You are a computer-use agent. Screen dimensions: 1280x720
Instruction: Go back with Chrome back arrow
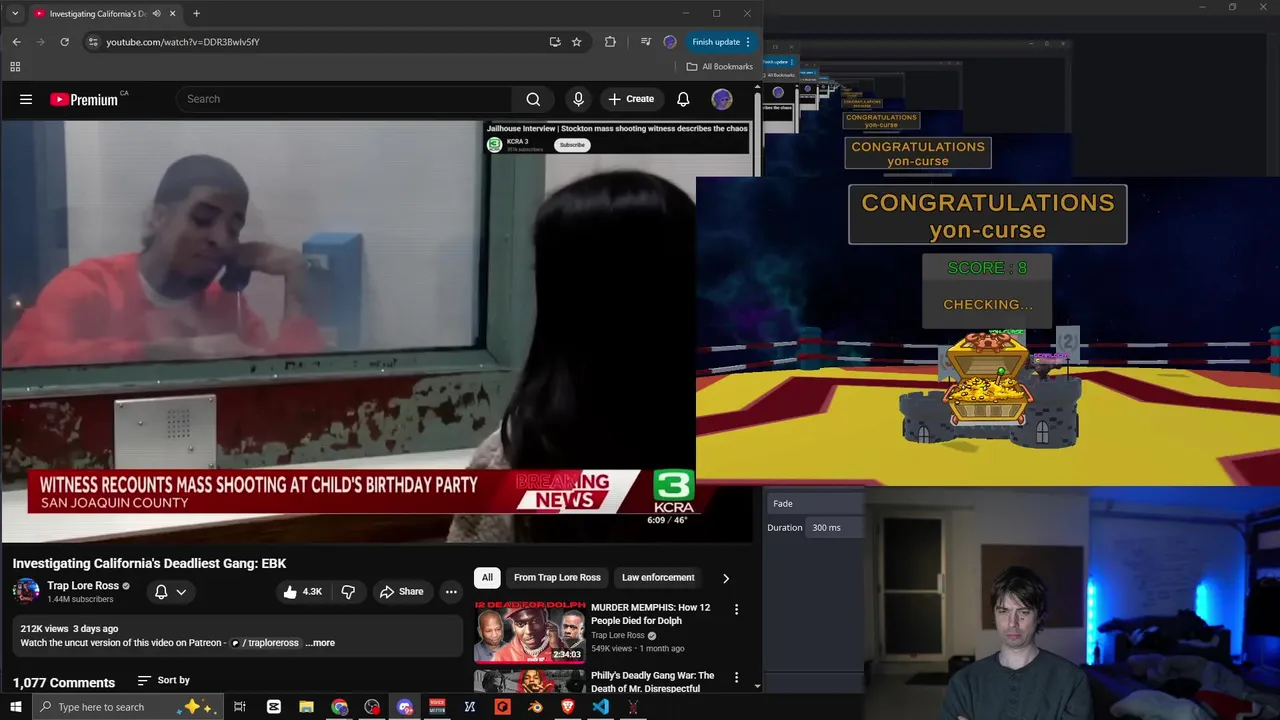(x=16, y=42)
